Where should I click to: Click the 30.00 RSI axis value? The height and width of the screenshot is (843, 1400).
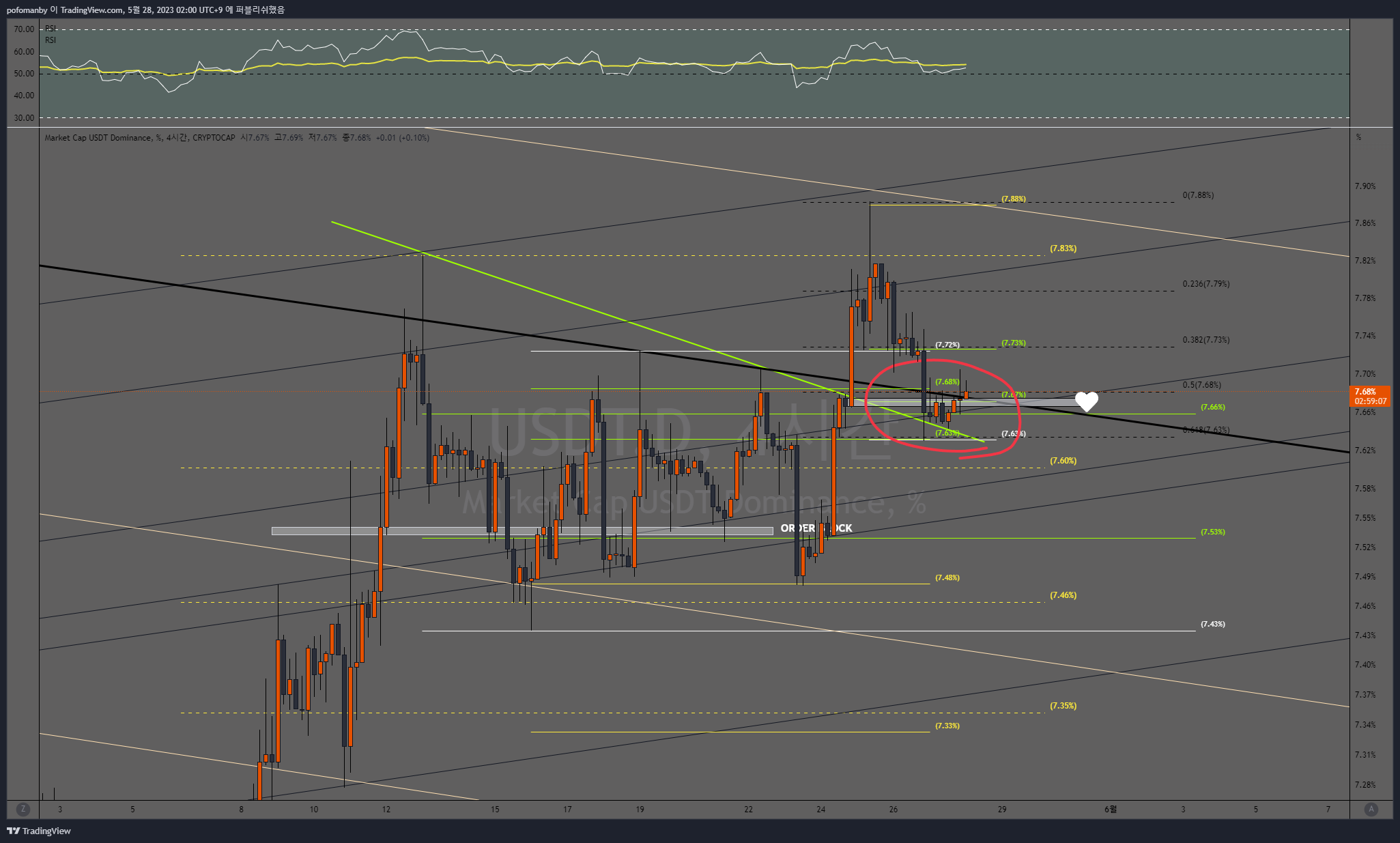point(24,118)
